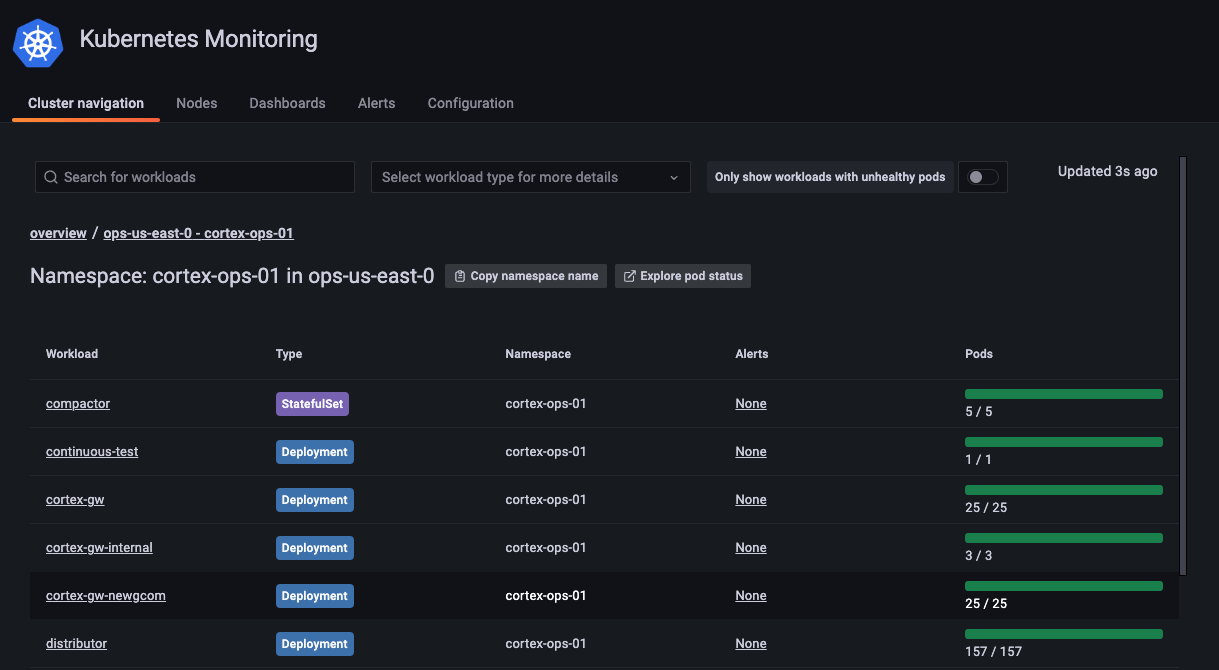The height and width of the screenshot is (670, 1219).
Task: Click the external link icon in Explore pod status
Action: tap(629, 276)
